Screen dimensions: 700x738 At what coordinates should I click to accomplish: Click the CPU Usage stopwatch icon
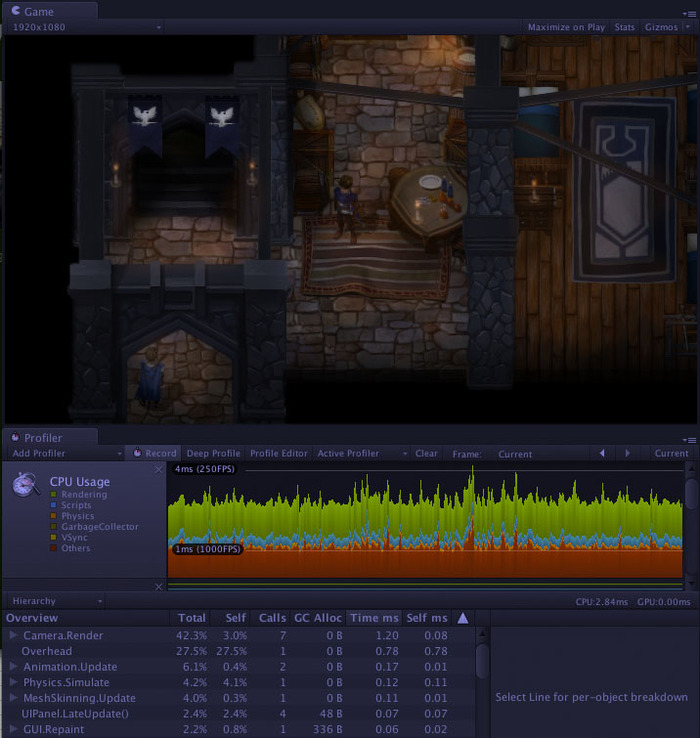click(x=26, y=484)
